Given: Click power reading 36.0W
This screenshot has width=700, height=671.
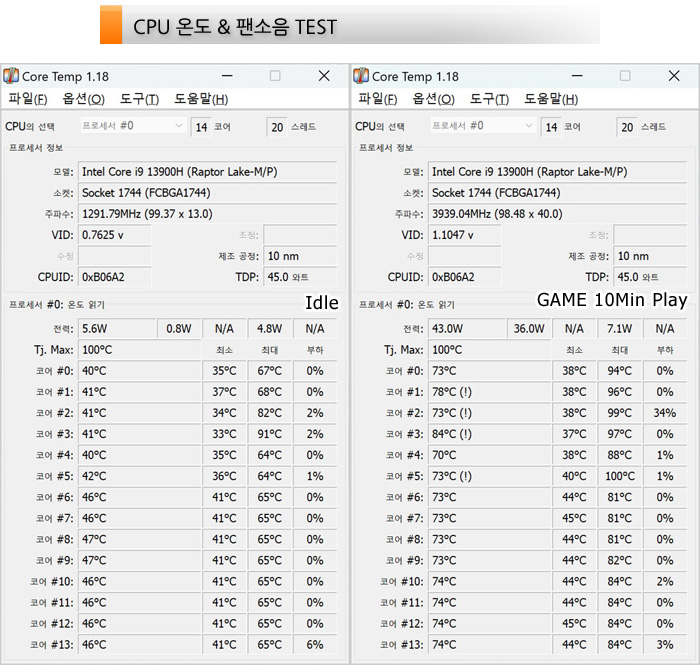Looking at the screenshot, I should click(529, 329).
